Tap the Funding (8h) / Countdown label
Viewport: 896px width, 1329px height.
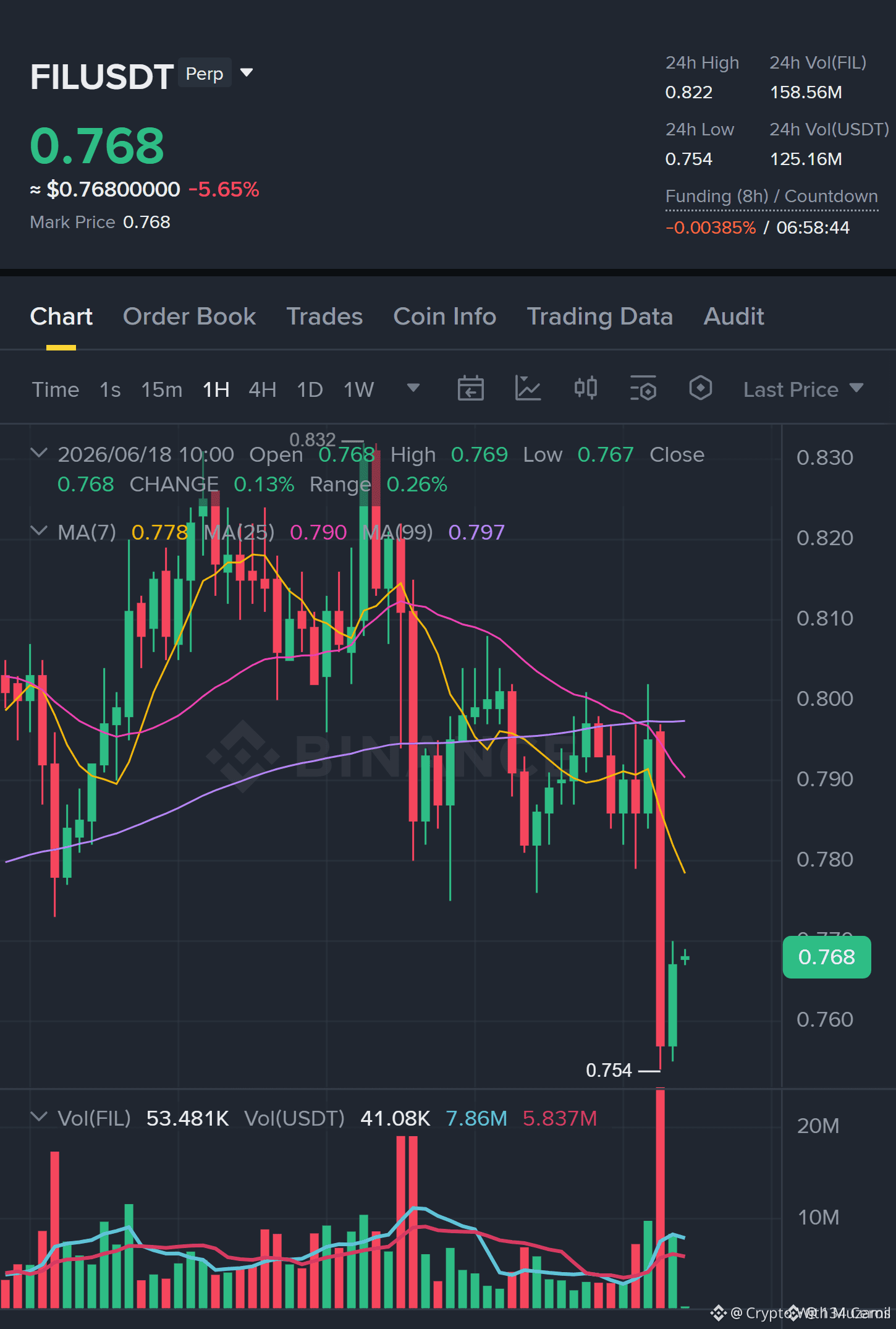click(x=772, y=196)
